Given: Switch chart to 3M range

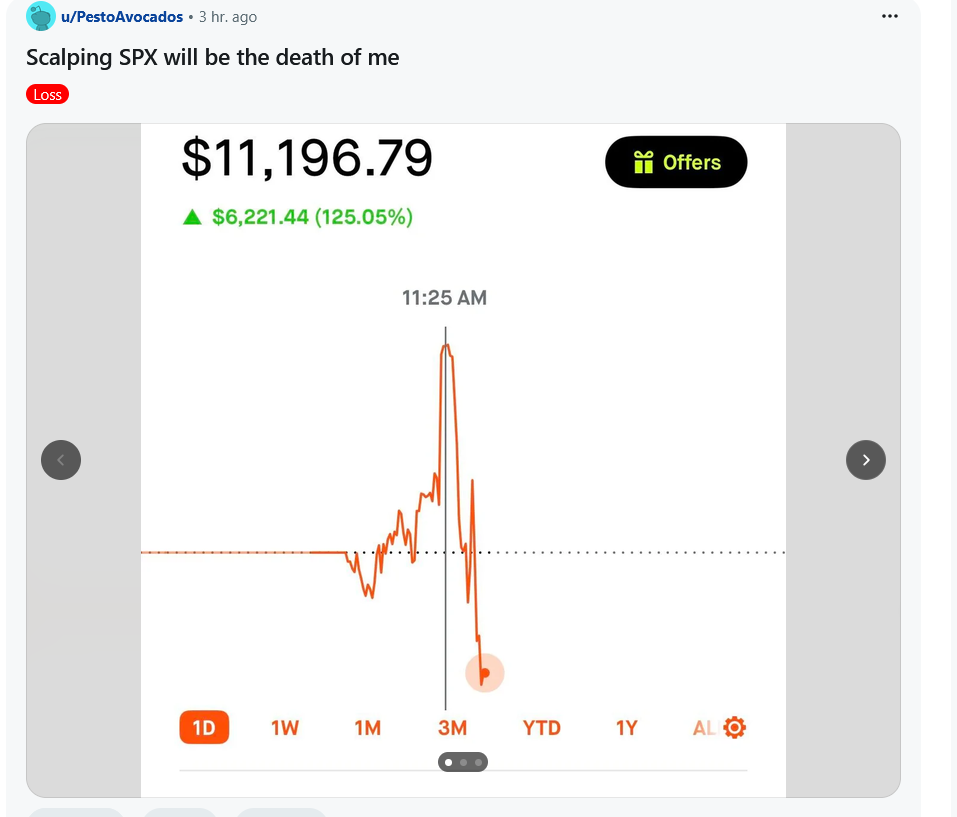Looking at the screenshot, I should coord(452,728).
